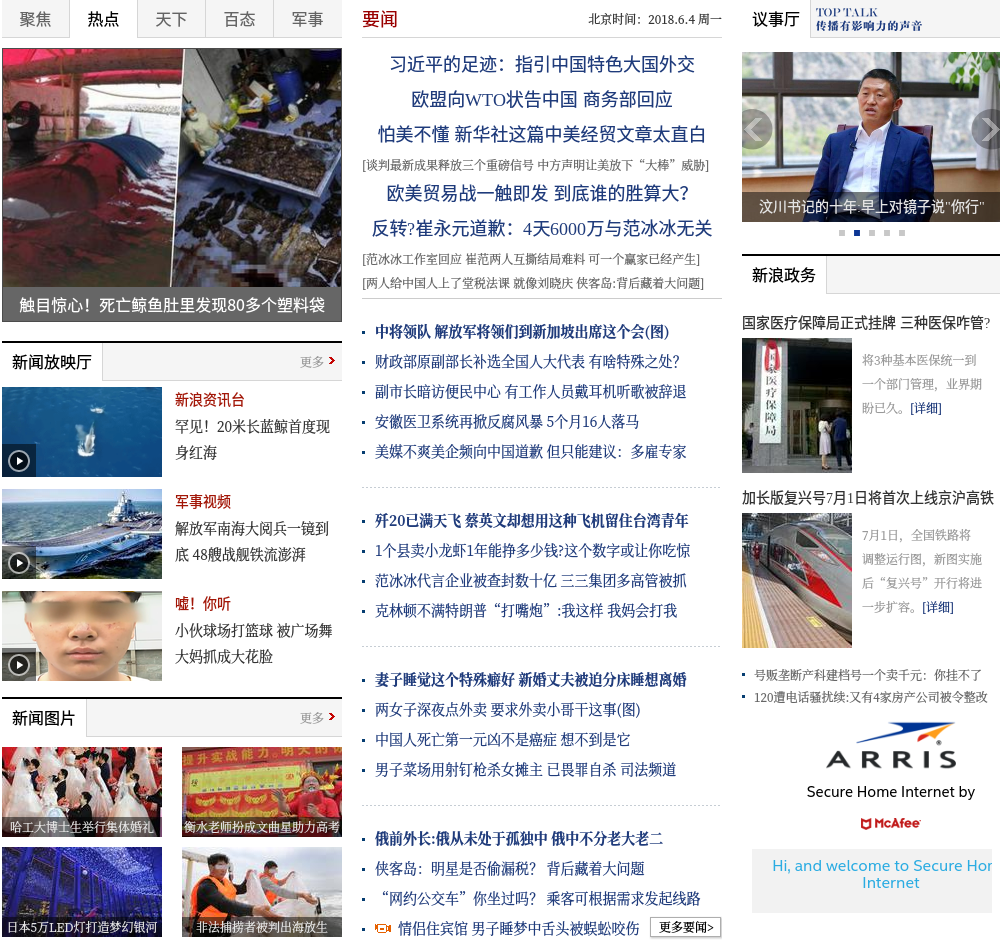Select the second carousel indicator dot
This screenshot has height=944, width=1000.
857,233
